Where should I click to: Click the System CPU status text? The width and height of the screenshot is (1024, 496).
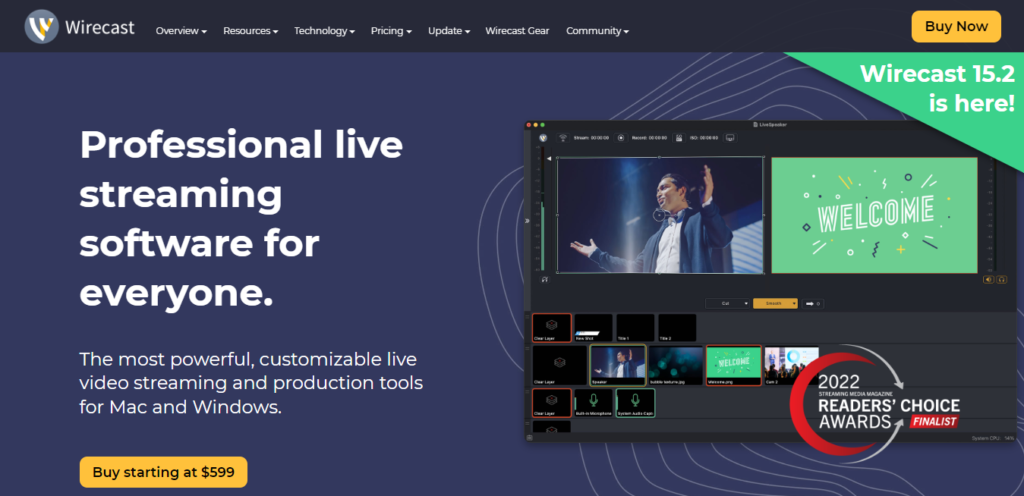pos(992,438)
